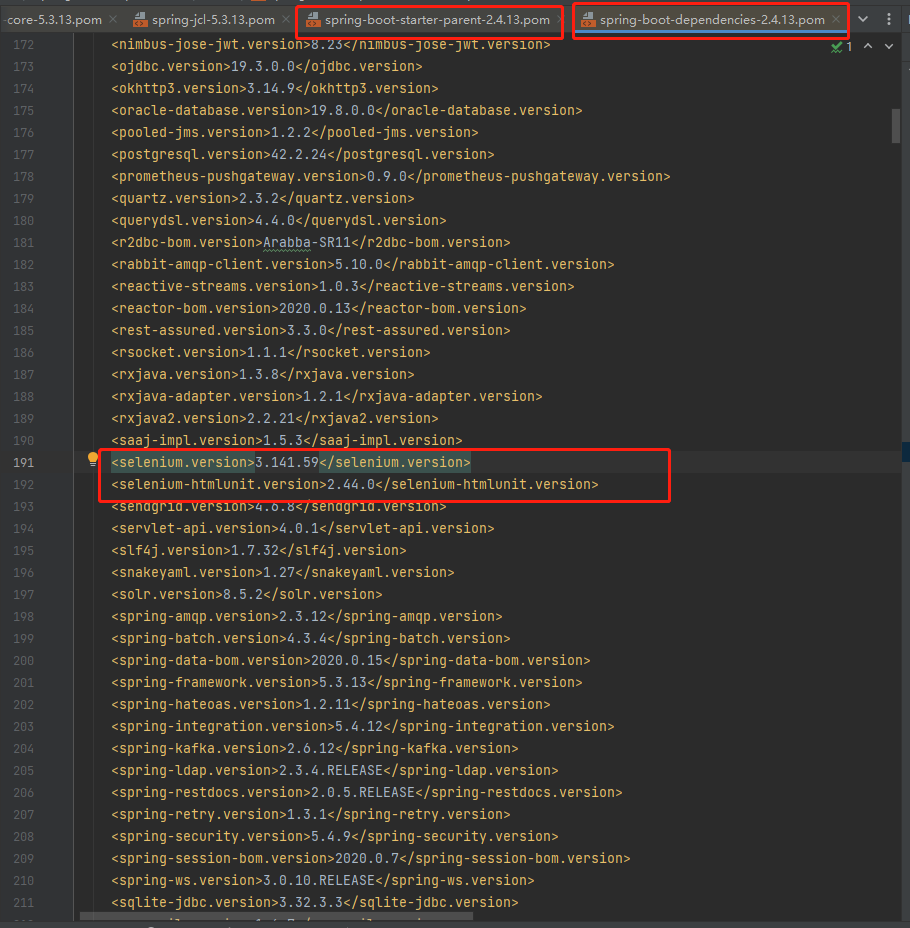Show the hidden editor tabs dropdown
This screenshot has width=910, height=928.
pos(863,19)
